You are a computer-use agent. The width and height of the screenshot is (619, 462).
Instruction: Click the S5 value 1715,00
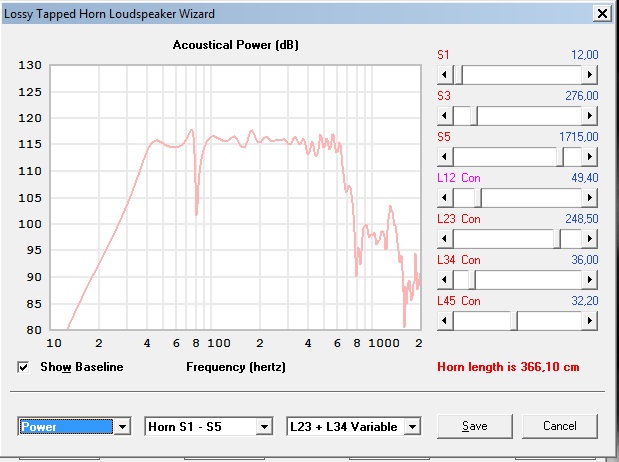[x=579, y=137]
